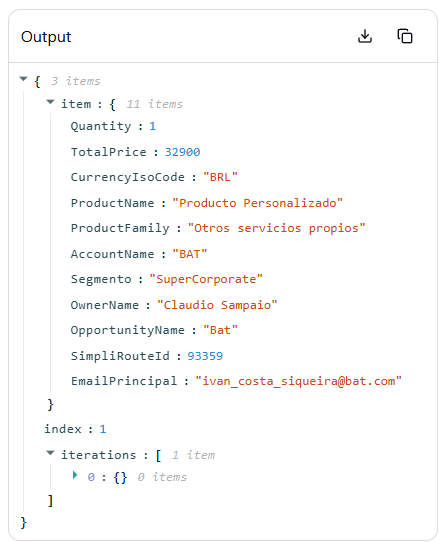Click the Output panel title
The height and width of the screenshot is (542, 439).
point(46,37)
